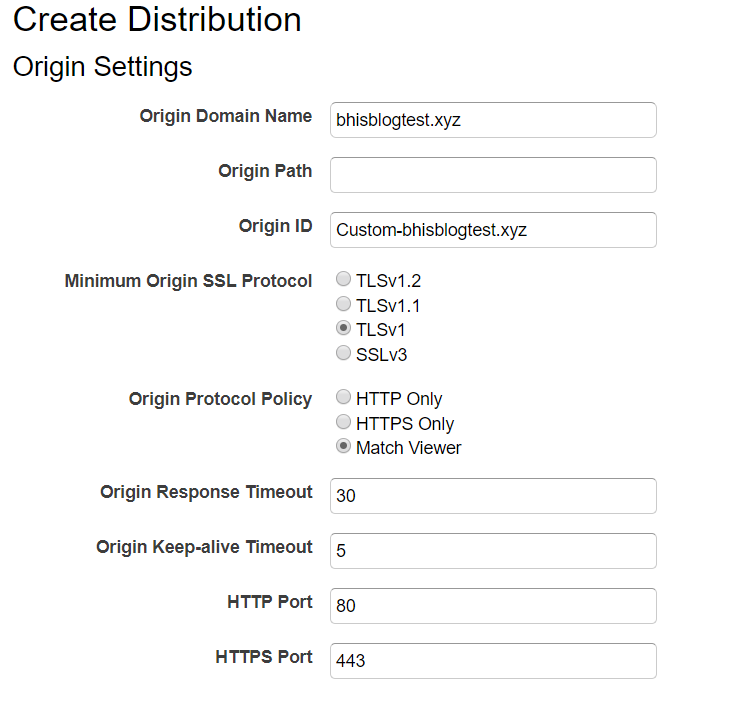Screen dimensions: 731x703
Task: Click the Create Distribution heading
Action: (157, 20)
